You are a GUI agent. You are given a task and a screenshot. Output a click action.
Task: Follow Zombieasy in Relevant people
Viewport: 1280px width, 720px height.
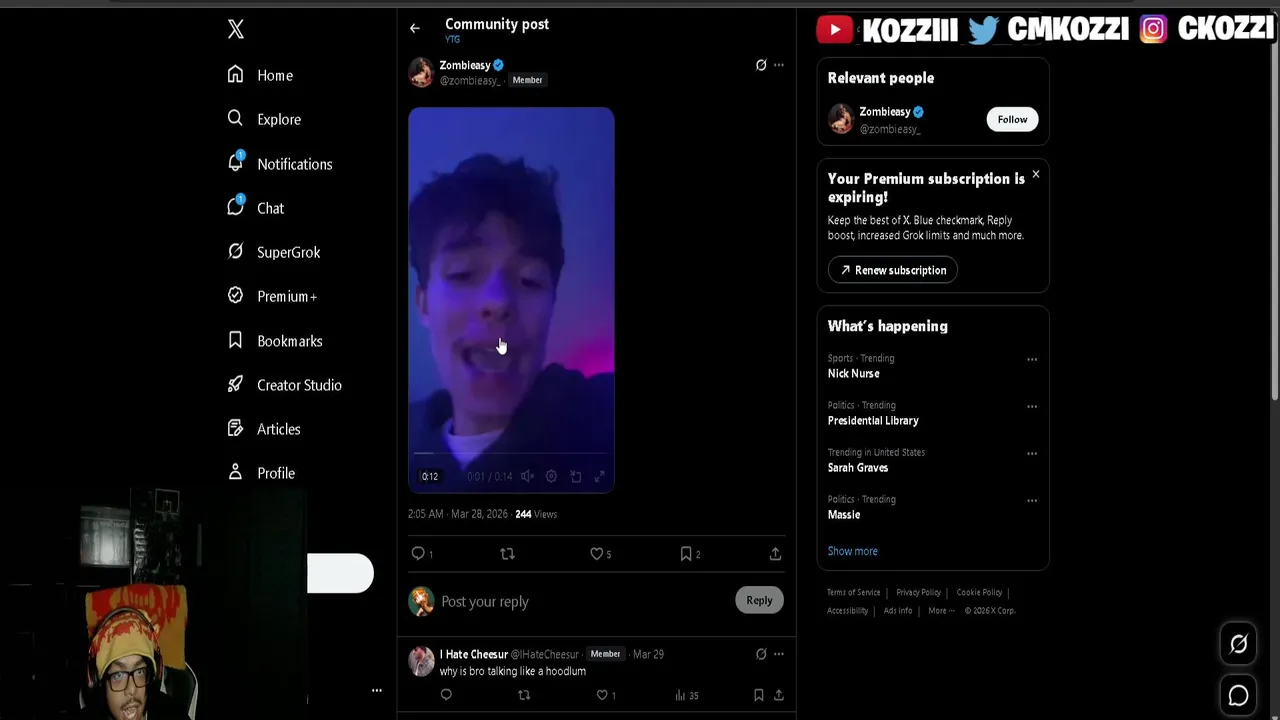pos(1012,119)
